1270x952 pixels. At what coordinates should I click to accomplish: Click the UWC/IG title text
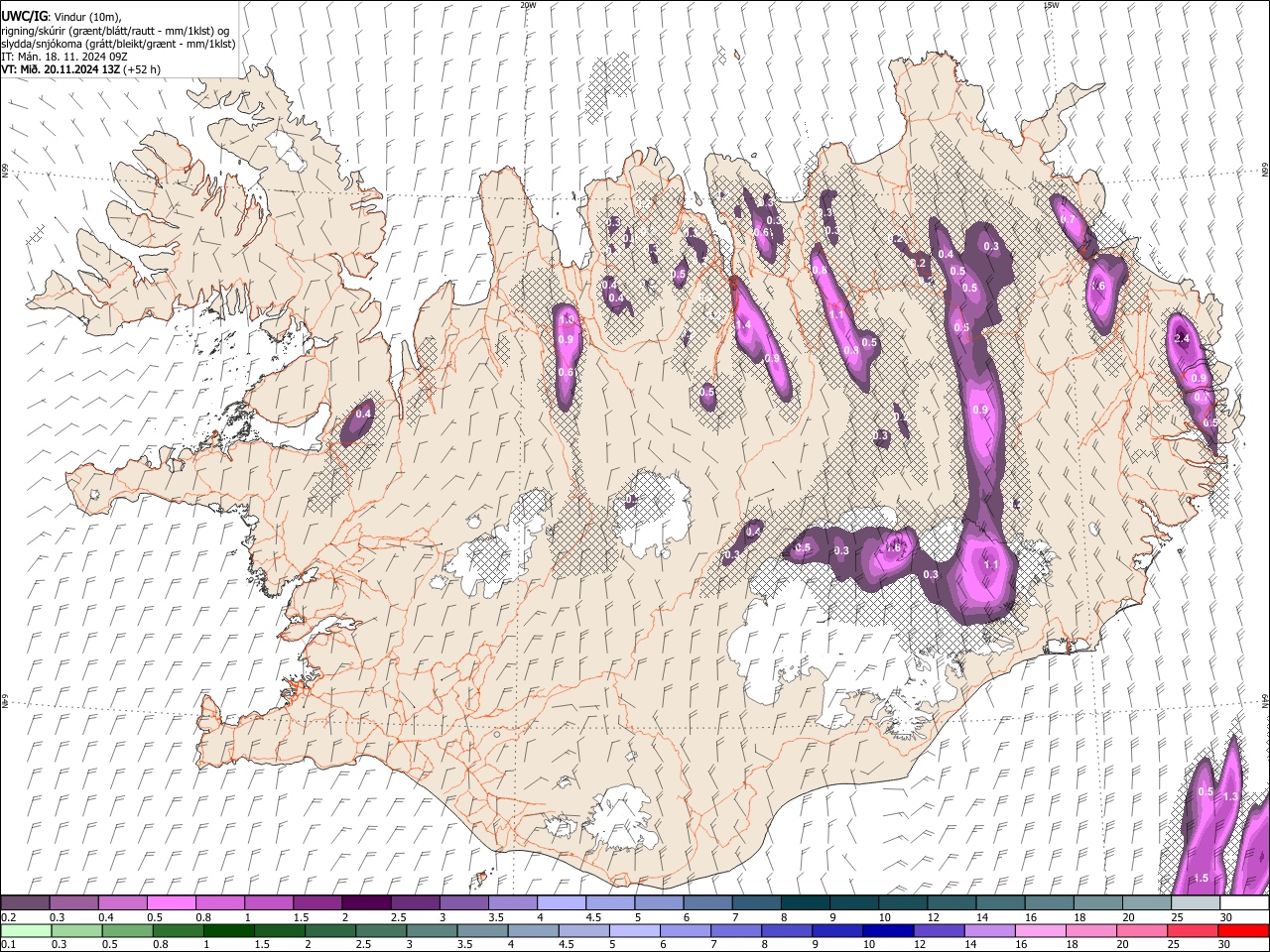(23, 17)
